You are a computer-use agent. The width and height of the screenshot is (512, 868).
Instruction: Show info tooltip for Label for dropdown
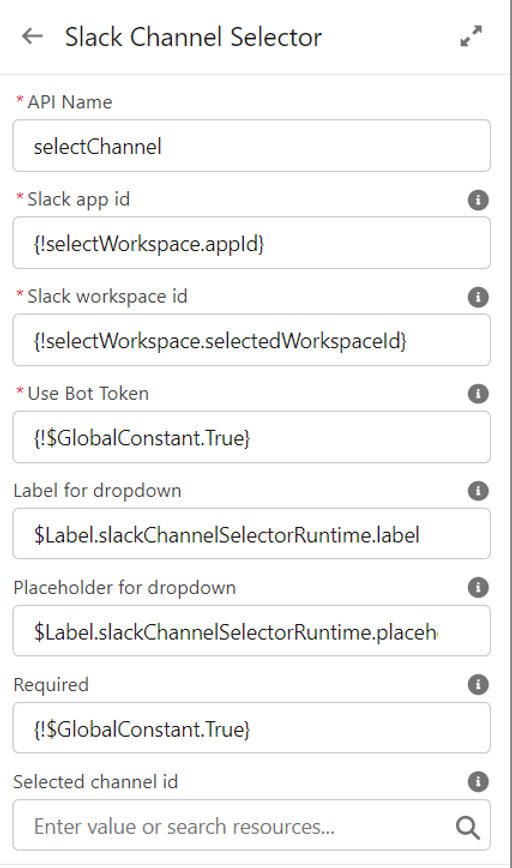[478, 490]
